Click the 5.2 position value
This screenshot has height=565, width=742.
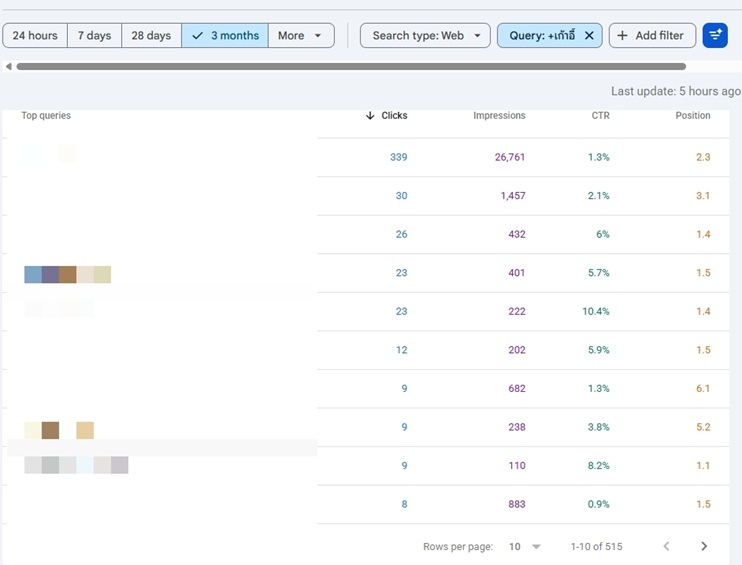click(703, 427)
